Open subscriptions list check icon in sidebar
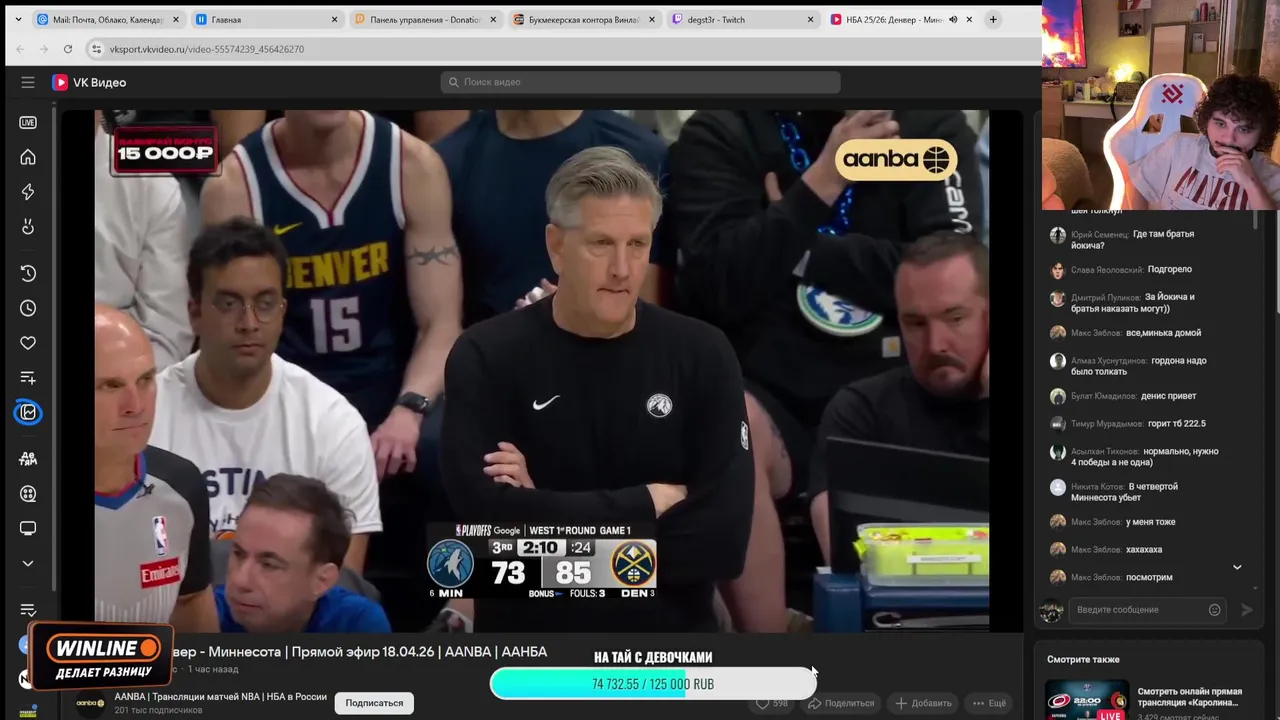1280x720 pixels. tap(28, 610)
